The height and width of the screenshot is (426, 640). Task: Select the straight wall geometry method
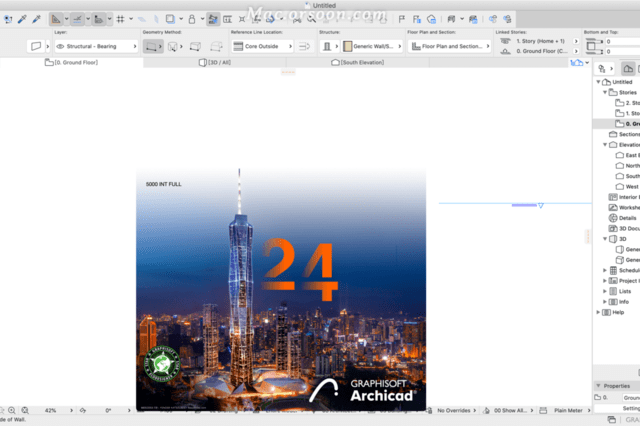tap(151, 47)
